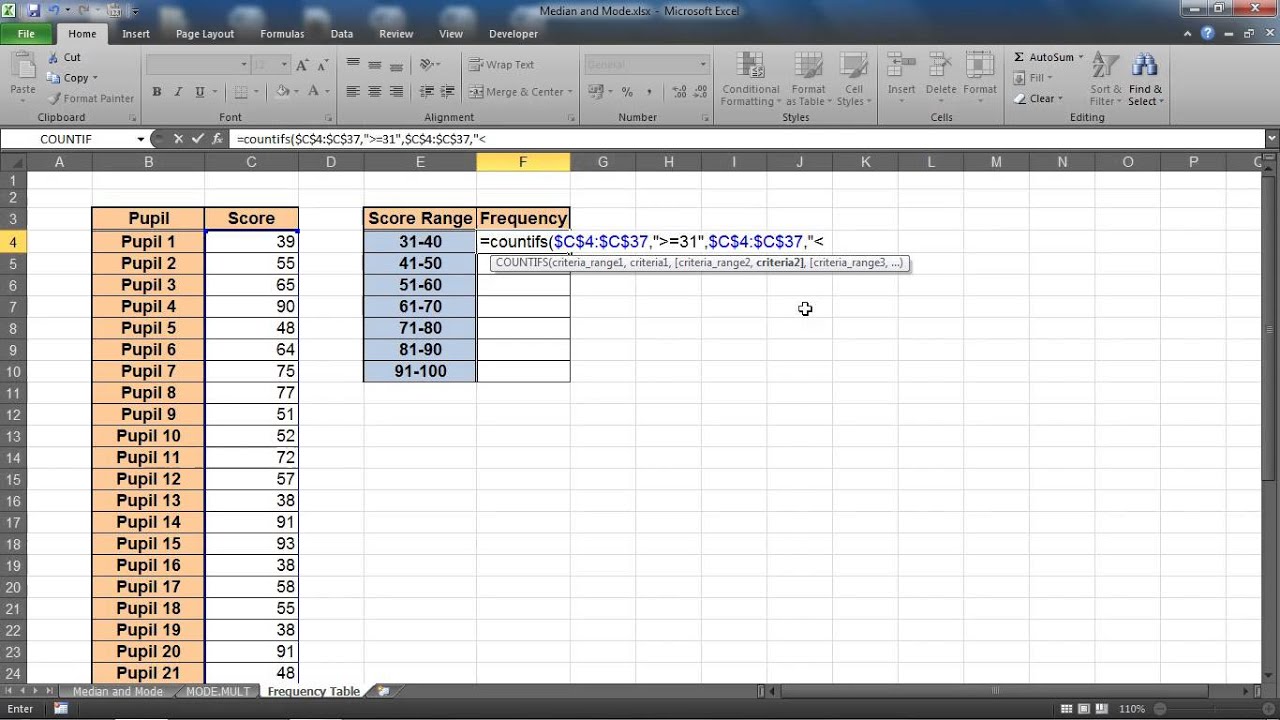This screenshot has width=1280, height=720.
Task: Toggle Bold formatting
Action: pos(157,91)
